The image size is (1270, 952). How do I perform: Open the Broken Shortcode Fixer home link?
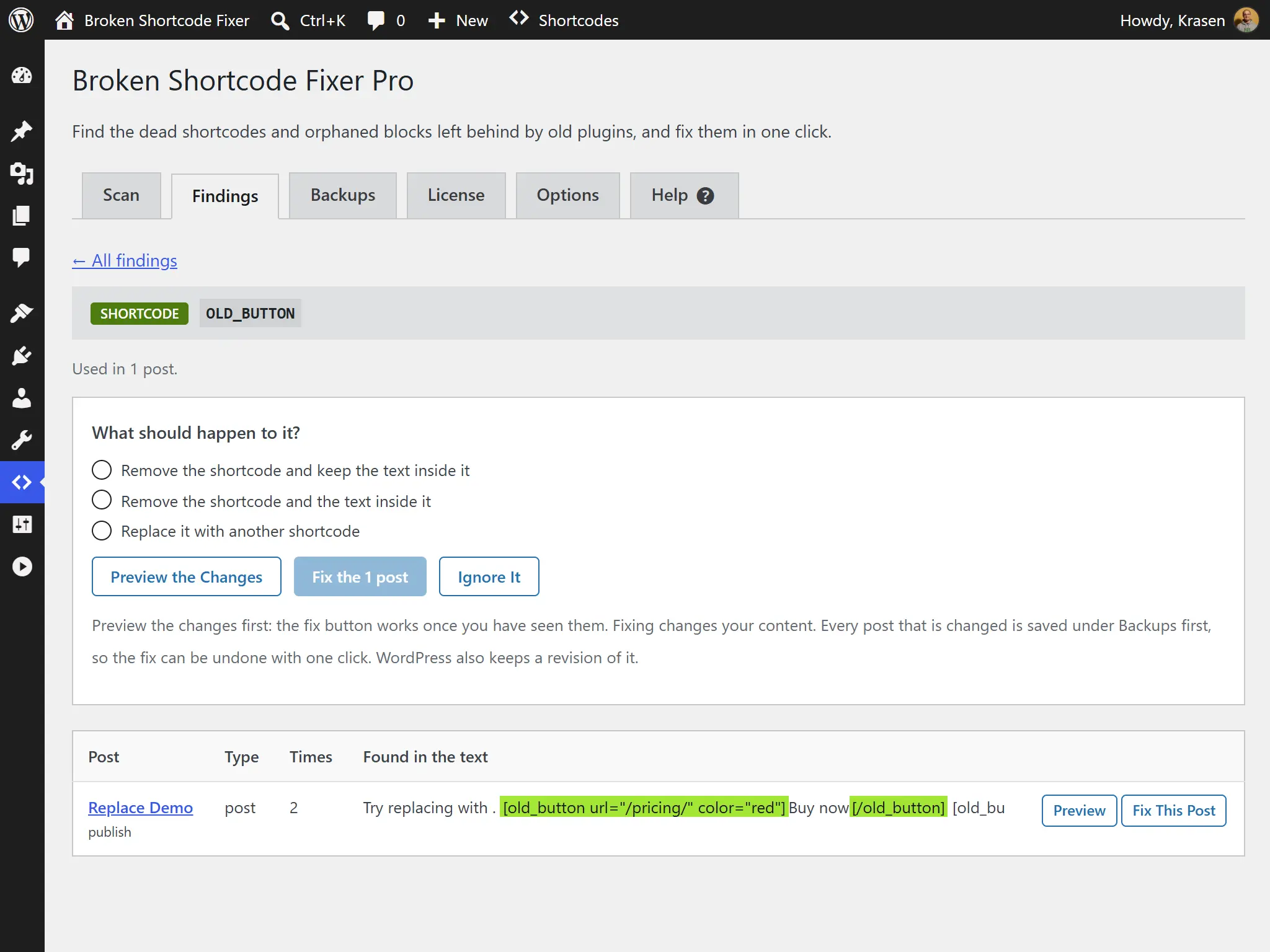(152, 20)
